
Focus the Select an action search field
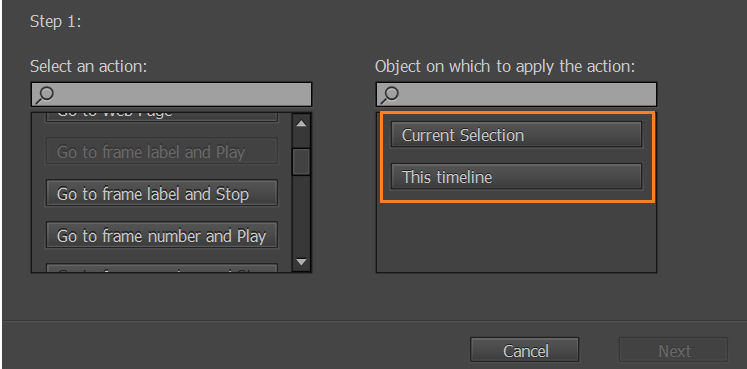coord(172,94)
